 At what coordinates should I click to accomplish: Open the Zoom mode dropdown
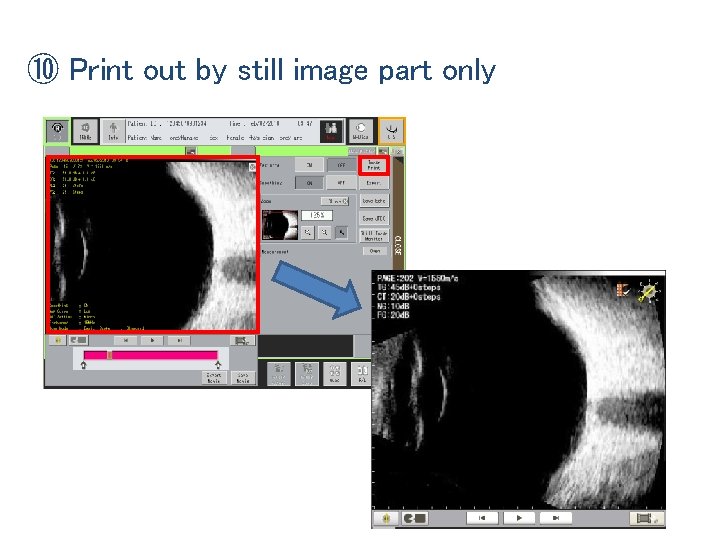335,201
